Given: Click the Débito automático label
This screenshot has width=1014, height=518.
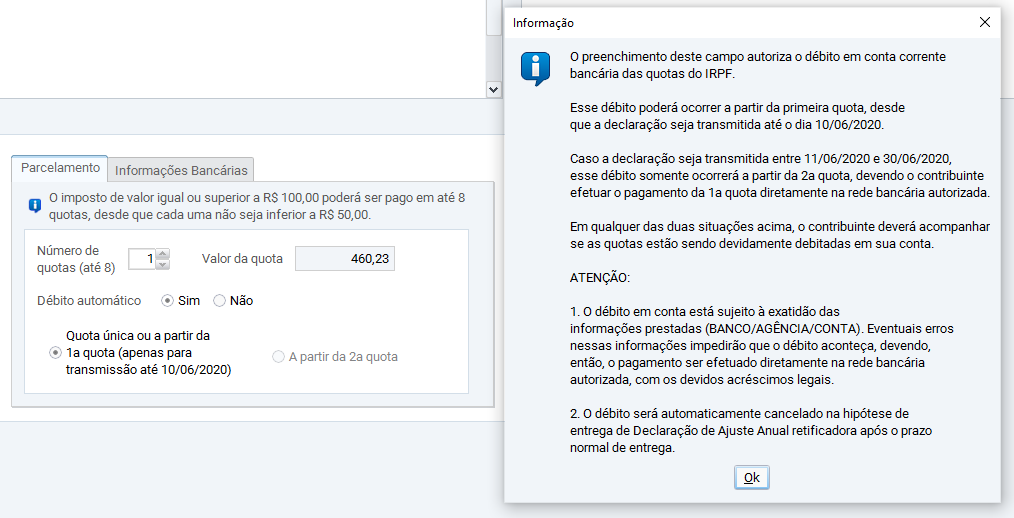Looking at the screenshot, I should [89, 301].
